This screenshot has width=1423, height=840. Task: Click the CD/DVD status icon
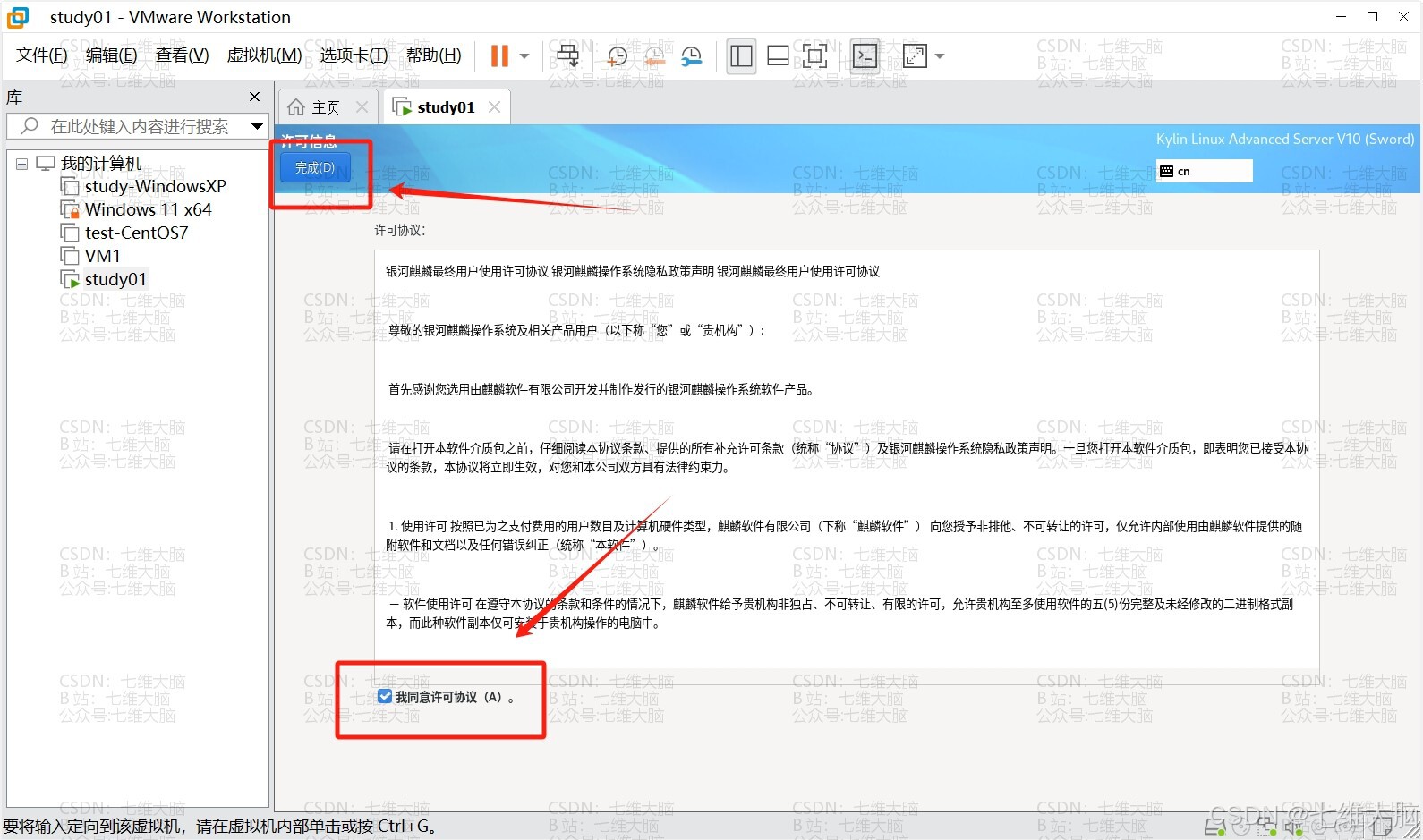coord(1240,827)
